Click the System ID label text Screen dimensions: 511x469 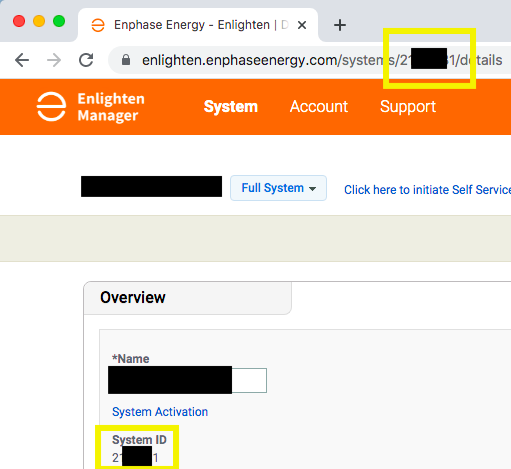point(139,440)
